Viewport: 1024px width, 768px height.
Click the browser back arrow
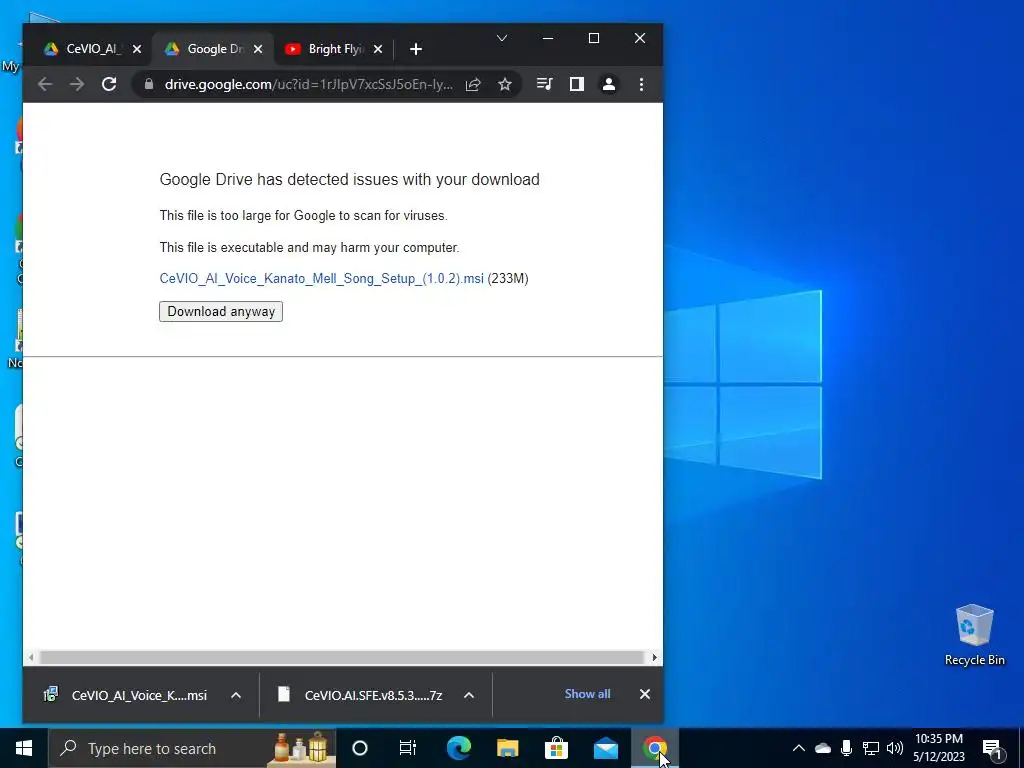44,84
